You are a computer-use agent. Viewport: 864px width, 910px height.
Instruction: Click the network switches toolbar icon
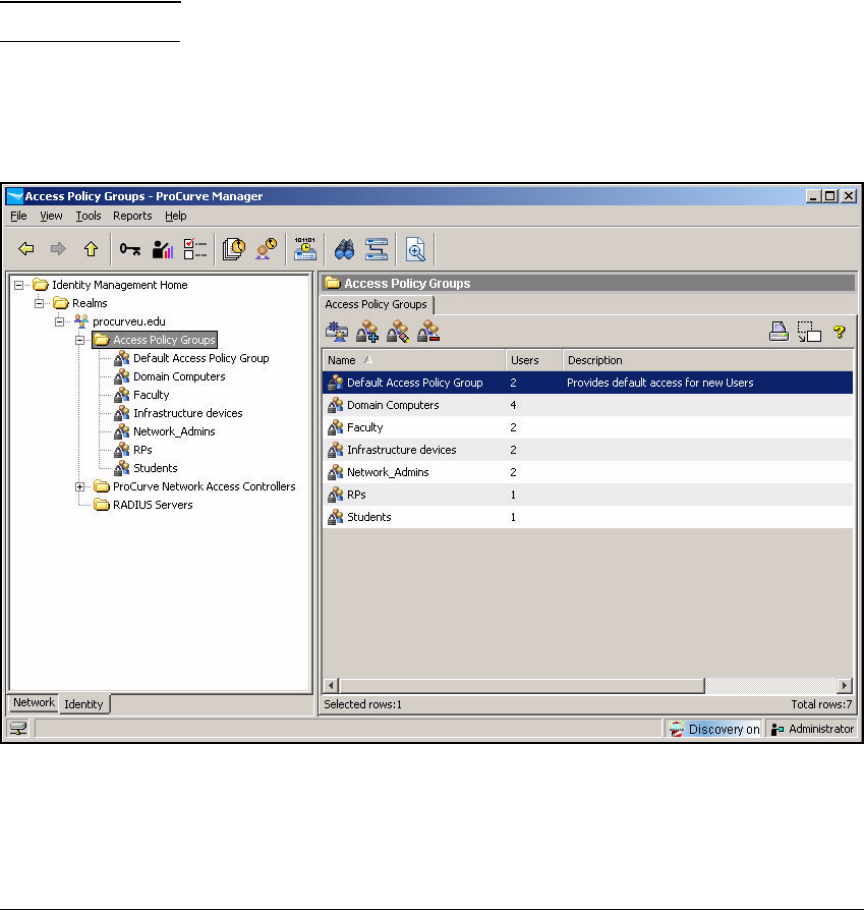click(x=377, y=250)
